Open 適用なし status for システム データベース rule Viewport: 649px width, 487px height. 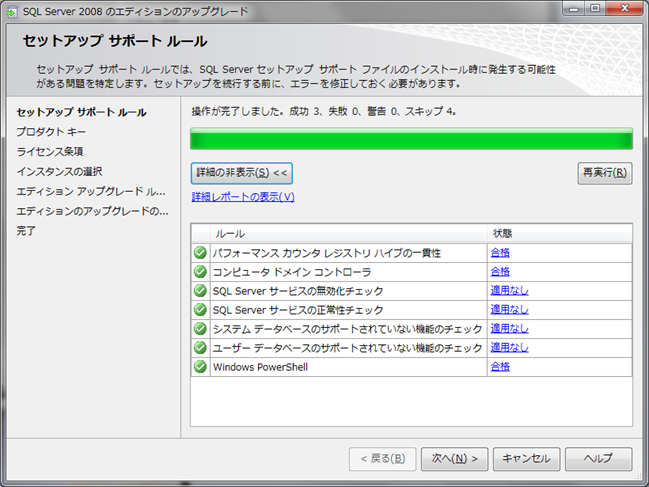510,329
